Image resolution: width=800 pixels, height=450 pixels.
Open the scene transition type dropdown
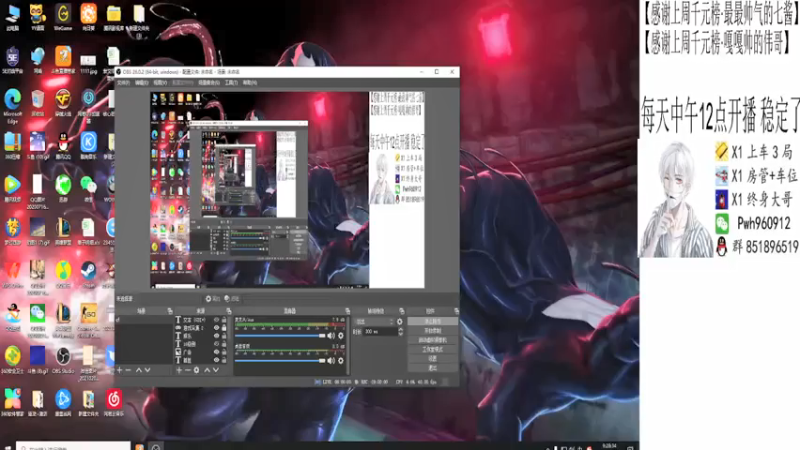(374, 322)
